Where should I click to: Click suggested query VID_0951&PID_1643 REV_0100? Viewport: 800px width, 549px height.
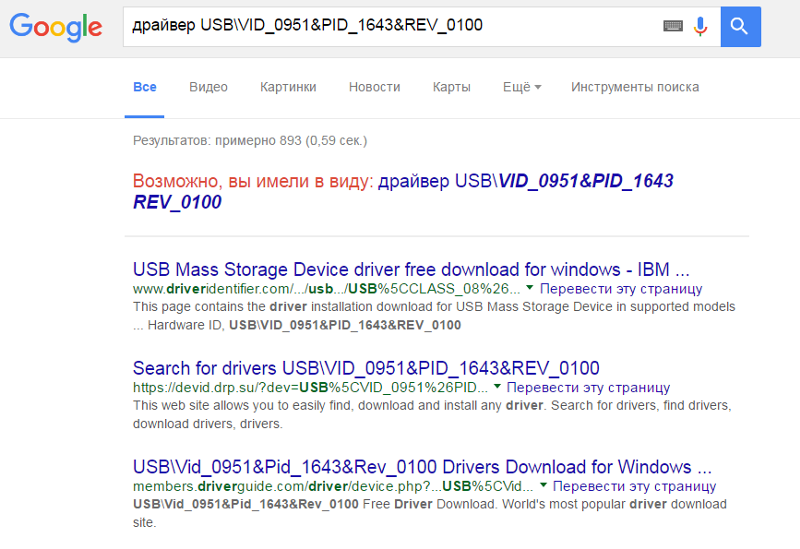pyautogui.click(x=403, y=191)
